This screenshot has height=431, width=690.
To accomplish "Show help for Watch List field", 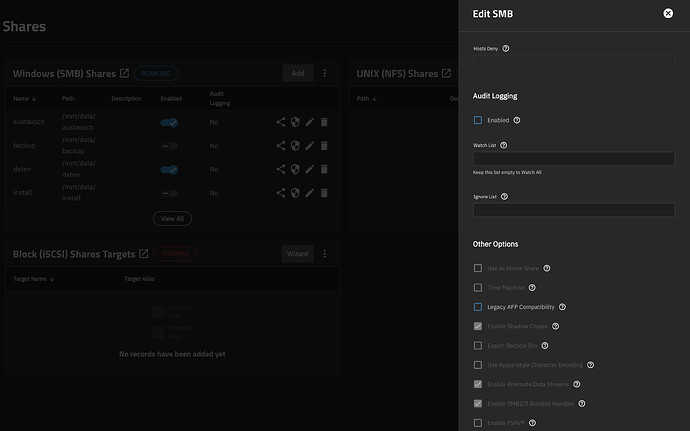I will pos(503,145).
